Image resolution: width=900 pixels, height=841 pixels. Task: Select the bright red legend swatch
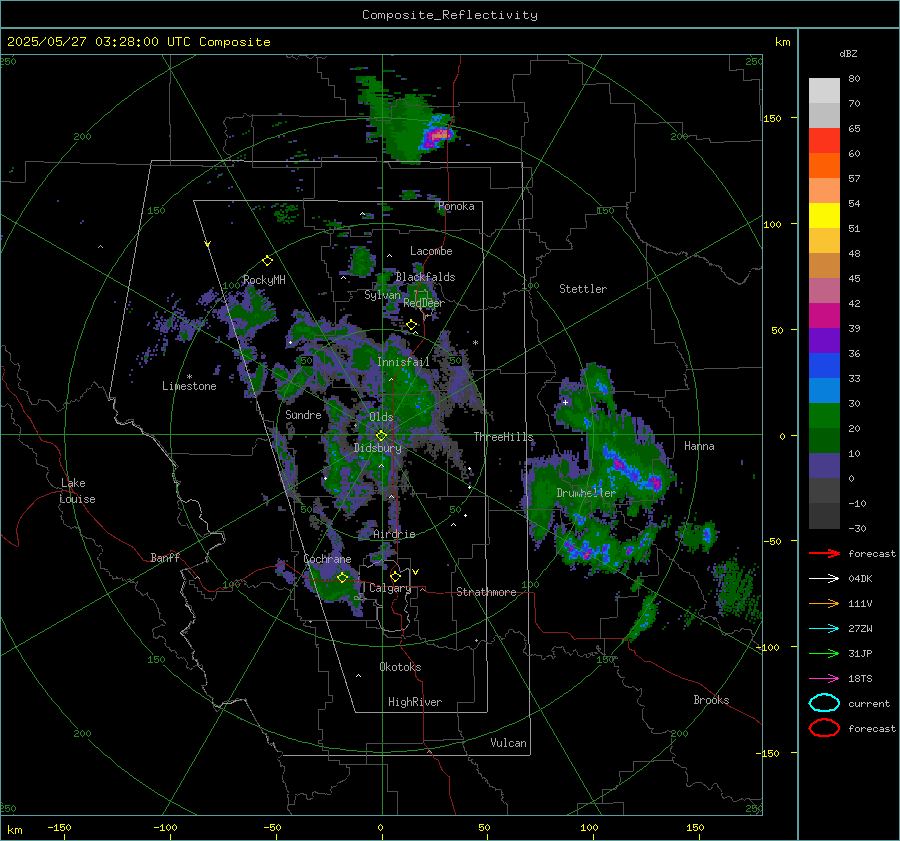point(824,140)
